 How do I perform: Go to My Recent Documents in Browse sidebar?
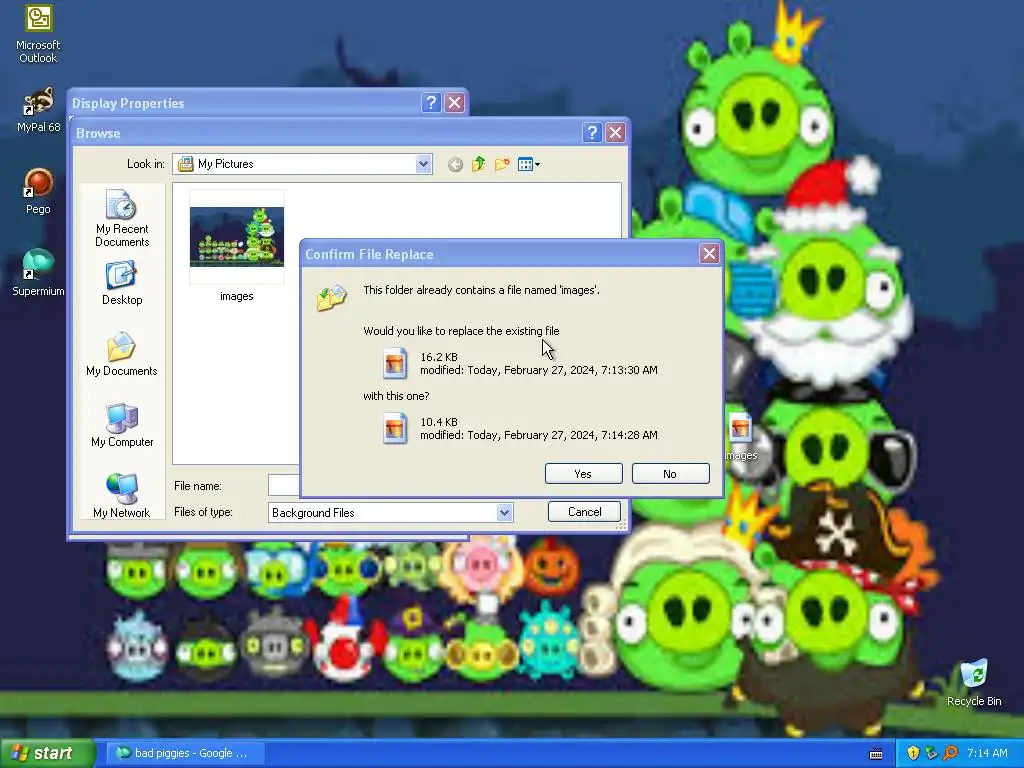tap(121, 219)
